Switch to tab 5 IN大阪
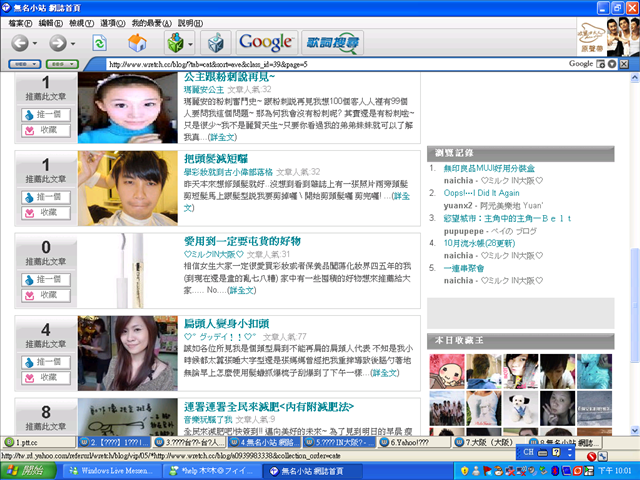This screenshot has height=480, width=640. [340, 442]
